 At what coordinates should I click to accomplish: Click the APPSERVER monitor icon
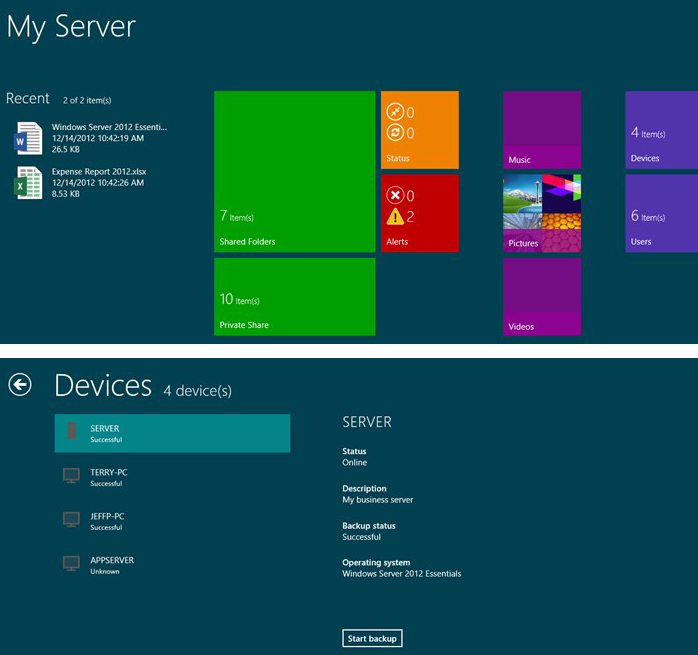[71, 564]
